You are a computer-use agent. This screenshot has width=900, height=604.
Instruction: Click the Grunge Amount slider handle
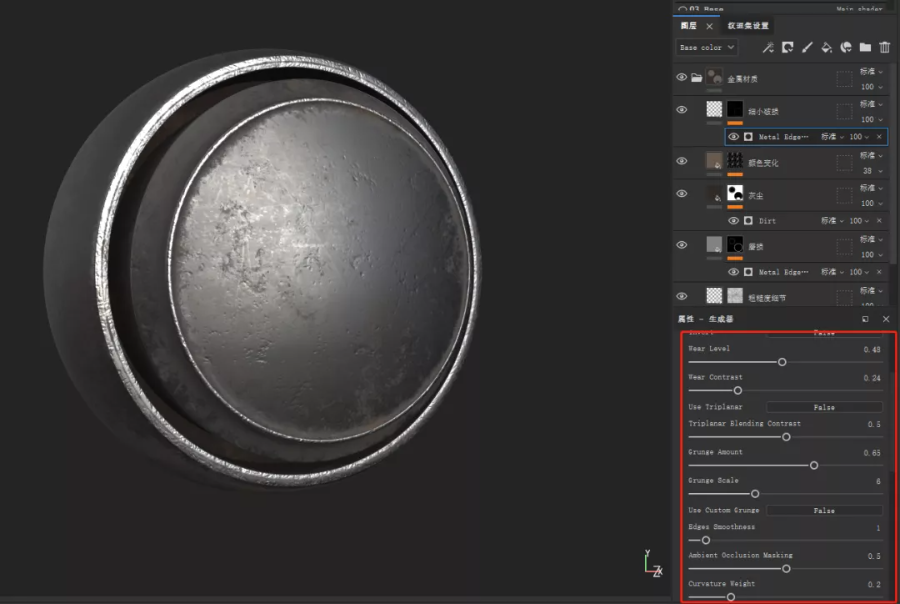coord(814,466)
